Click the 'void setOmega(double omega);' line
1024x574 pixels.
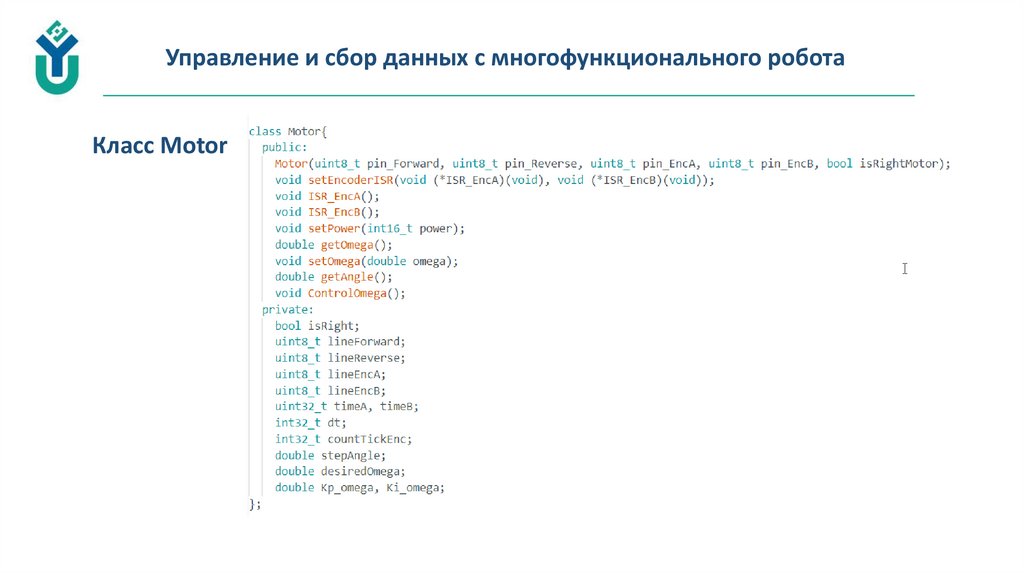click(x=366, y=261)
